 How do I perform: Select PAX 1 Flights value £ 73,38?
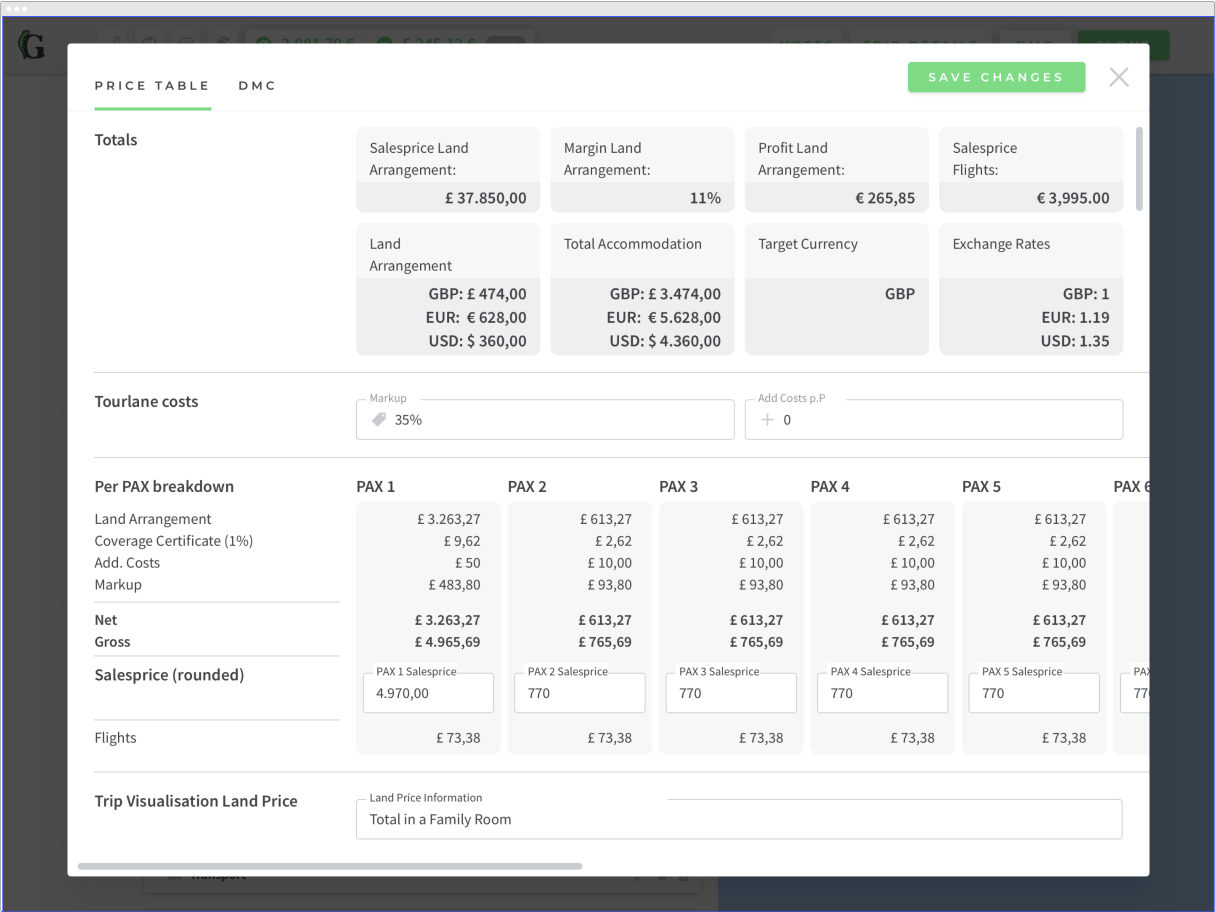click(458, 738)
